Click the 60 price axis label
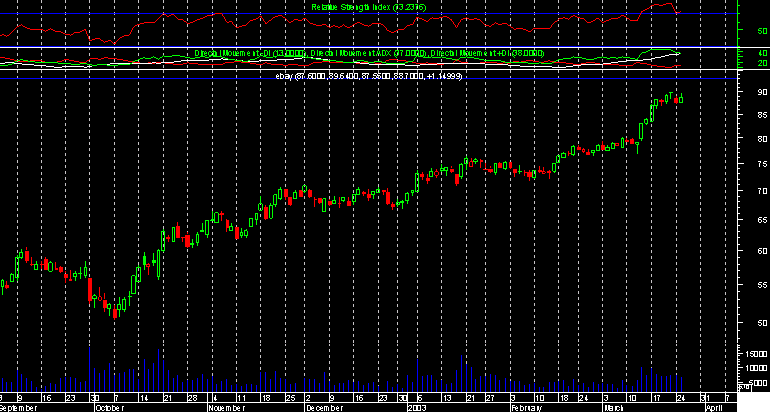770x412 pixels. click(x=762, y=251)
